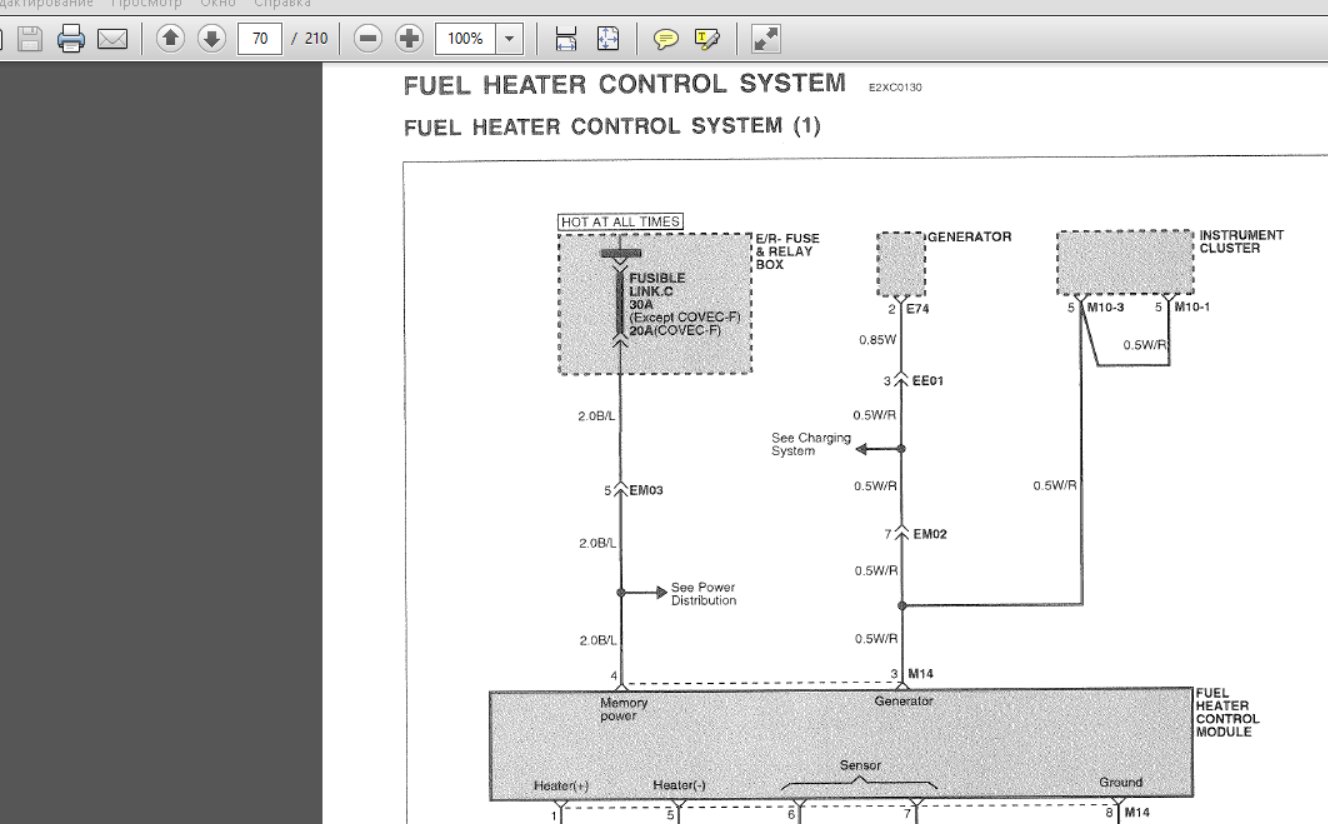Click the 'See Power Distribution' reference
The image size is (1328, 824).
tap(704, 594)
